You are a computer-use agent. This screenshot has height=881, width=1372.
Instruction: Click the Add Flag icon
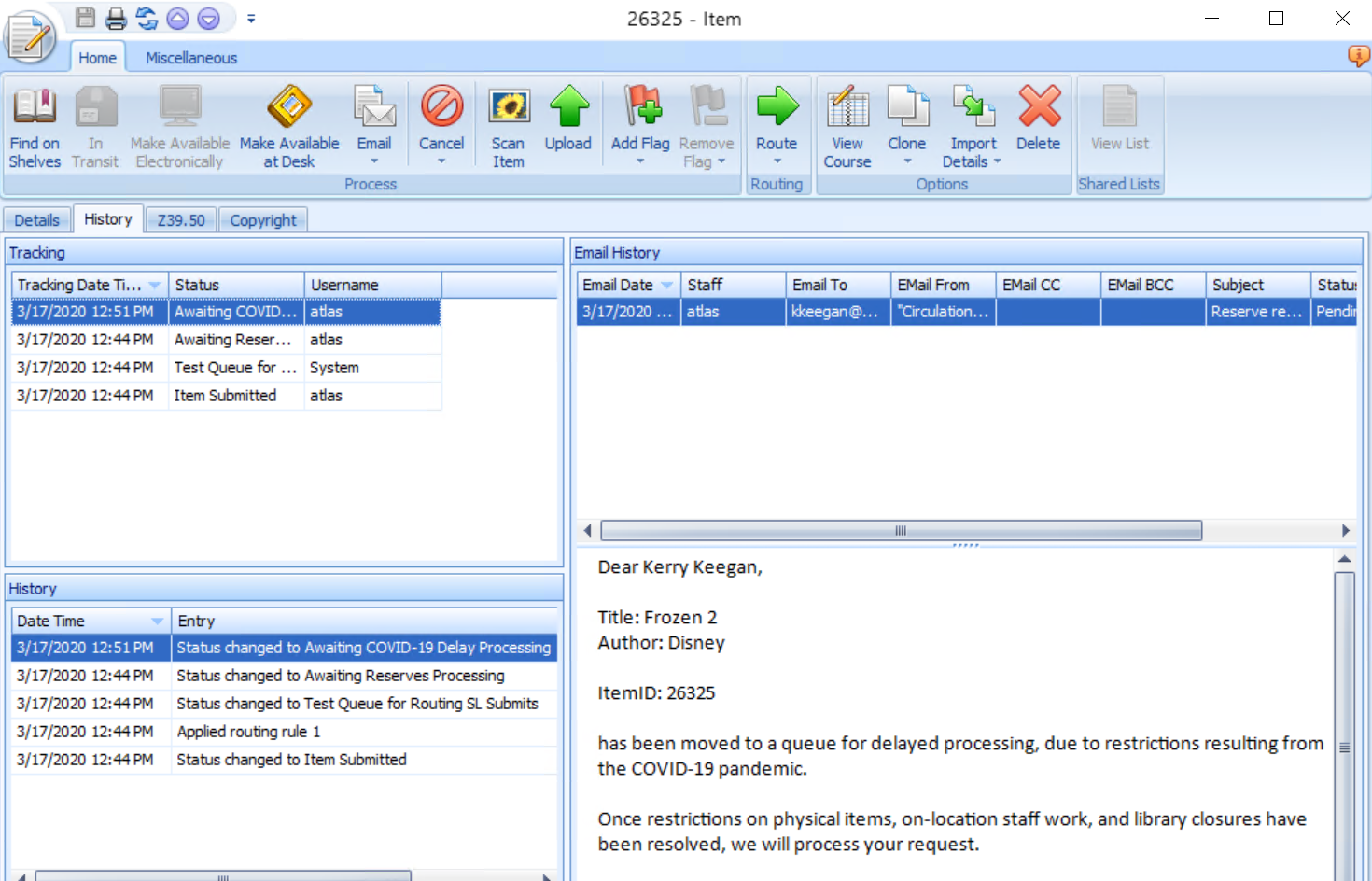[x=641, y=107]
